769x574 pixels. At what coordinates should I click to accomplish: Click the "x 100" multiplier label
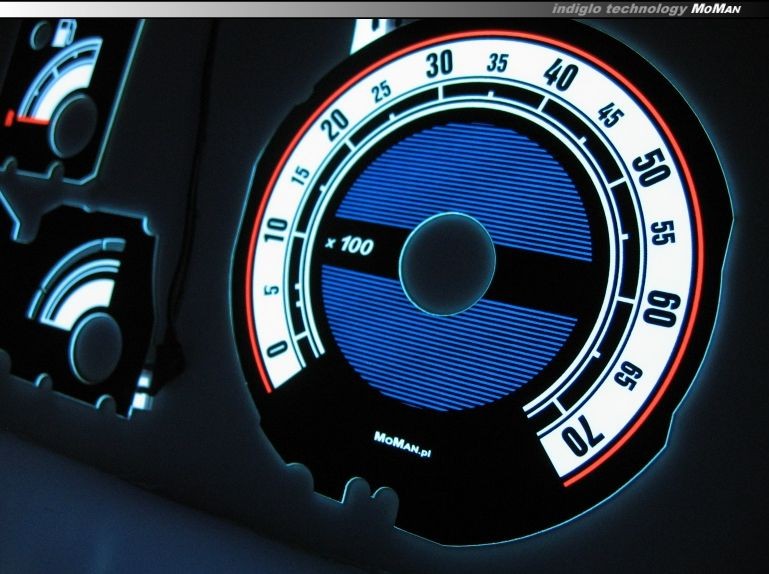pos(351,243)
